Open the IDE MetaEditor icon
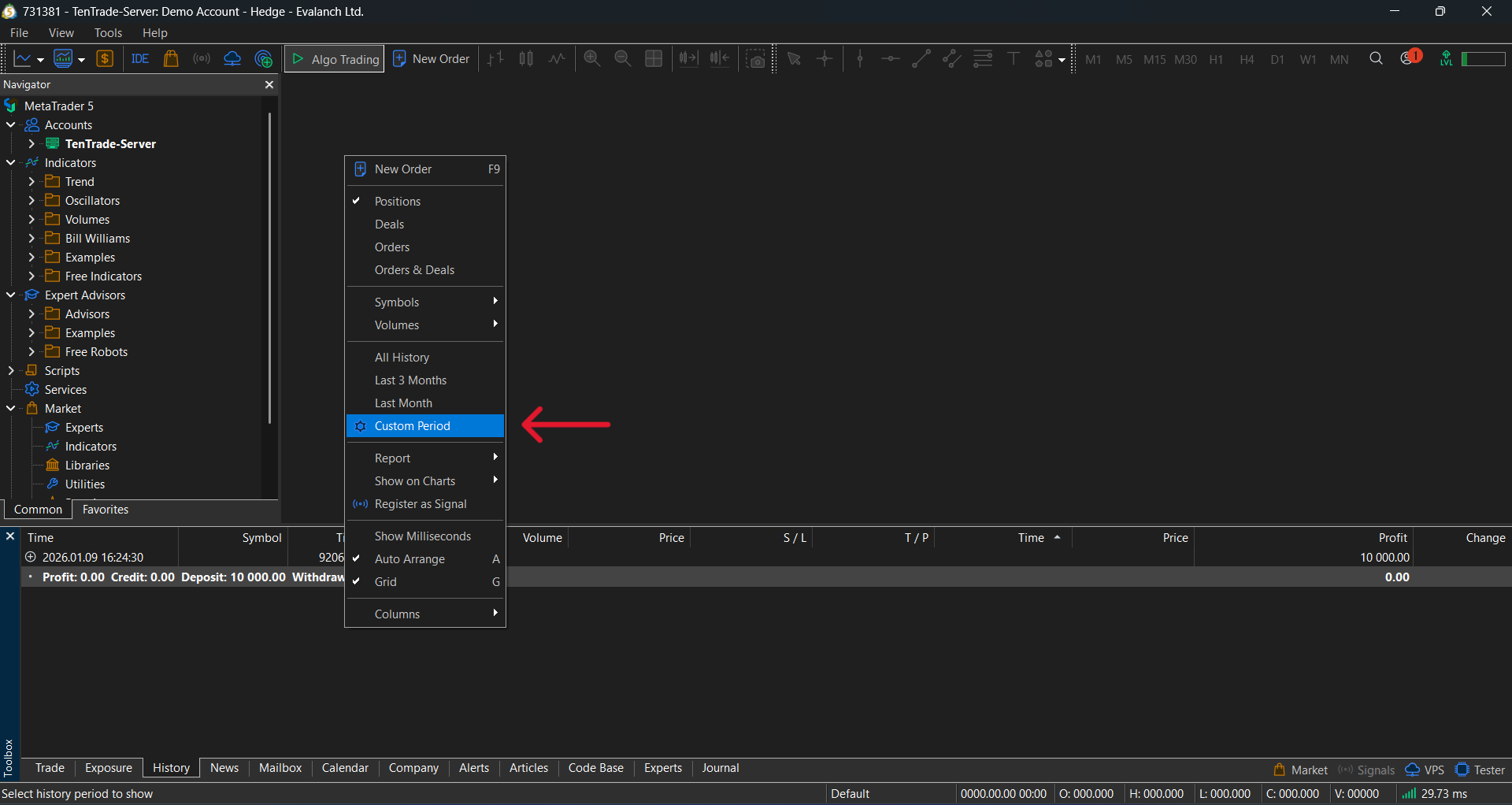Image resolution: width=1512 pixels, height=805 pixels. [x=140, y=59]
